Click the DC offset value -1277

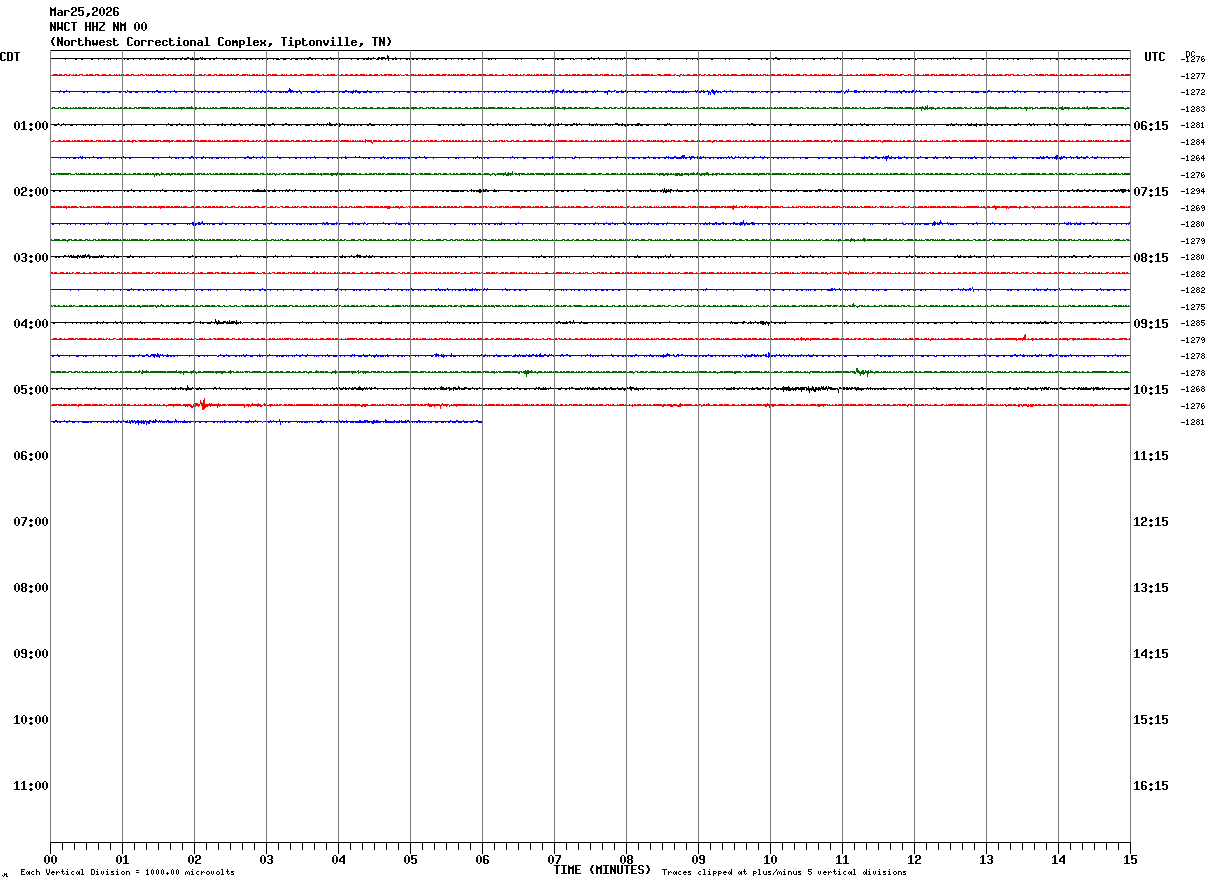(x=1193, y=76)
